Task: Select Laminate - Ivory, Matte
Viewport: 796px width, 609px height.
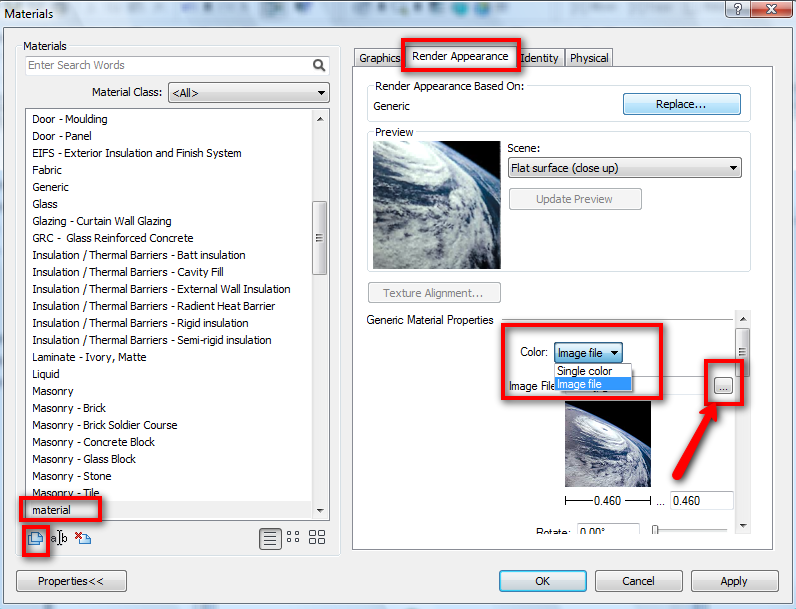Action: 89,357
